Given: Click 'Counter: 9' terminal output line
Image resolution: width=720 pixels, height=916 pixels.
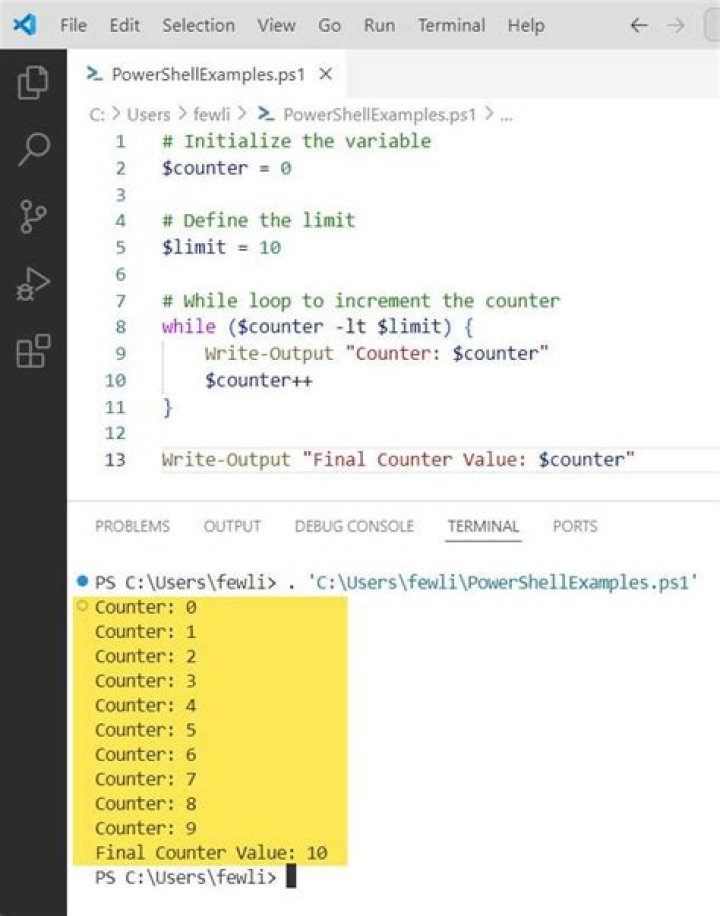Looking at the screenshot, I should tap(146, 828).
